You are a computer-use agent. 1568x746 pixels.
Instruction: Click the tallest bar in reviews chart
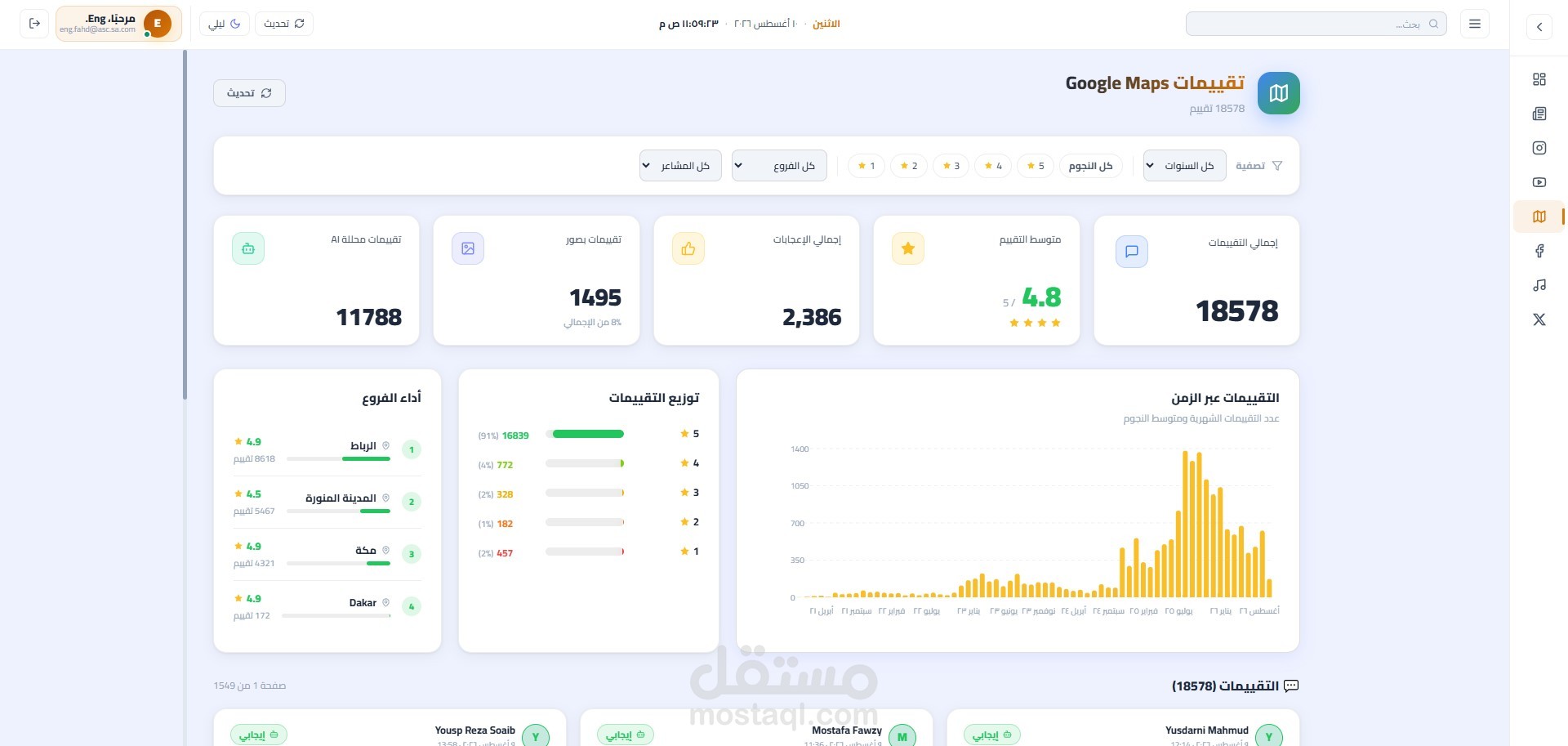1185,524
